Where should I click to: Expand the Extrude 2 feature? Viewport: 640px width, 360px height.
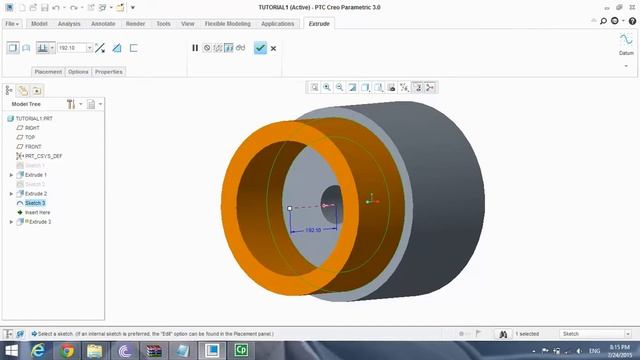tap(11, 193)
